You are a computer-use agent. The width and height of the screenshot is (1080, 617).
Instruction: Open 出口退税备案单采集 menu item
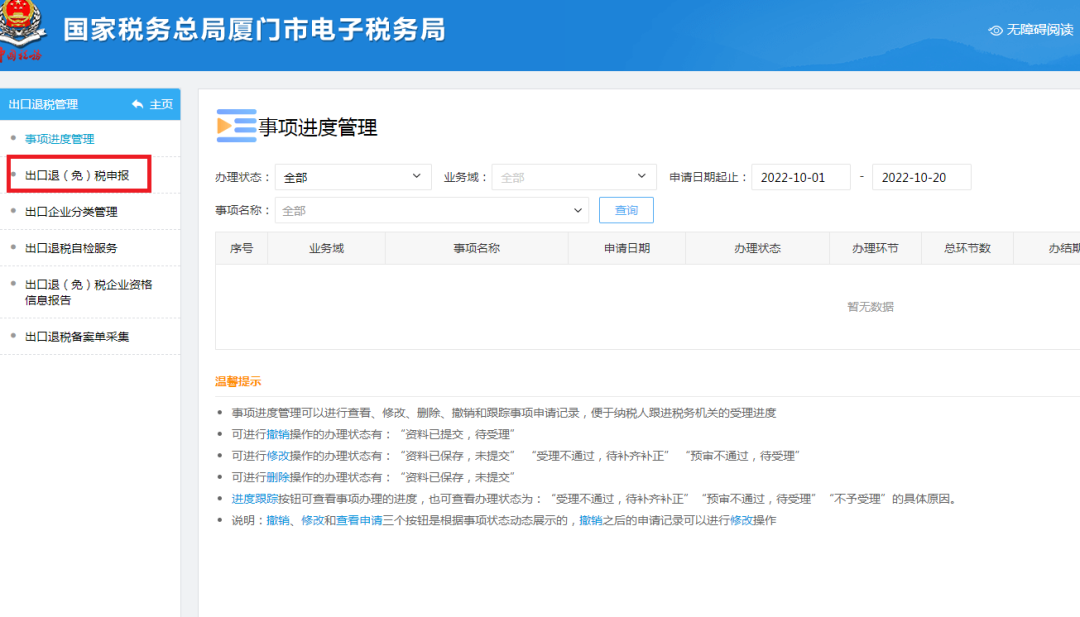[77, 337]
